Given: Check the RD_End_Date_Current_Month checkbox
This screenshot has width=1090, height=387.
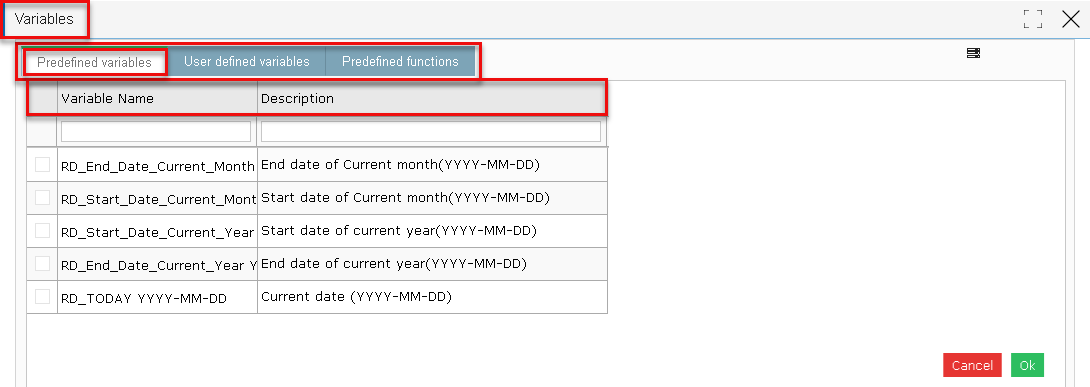Looking at the screenshot, I should (42, 165).
